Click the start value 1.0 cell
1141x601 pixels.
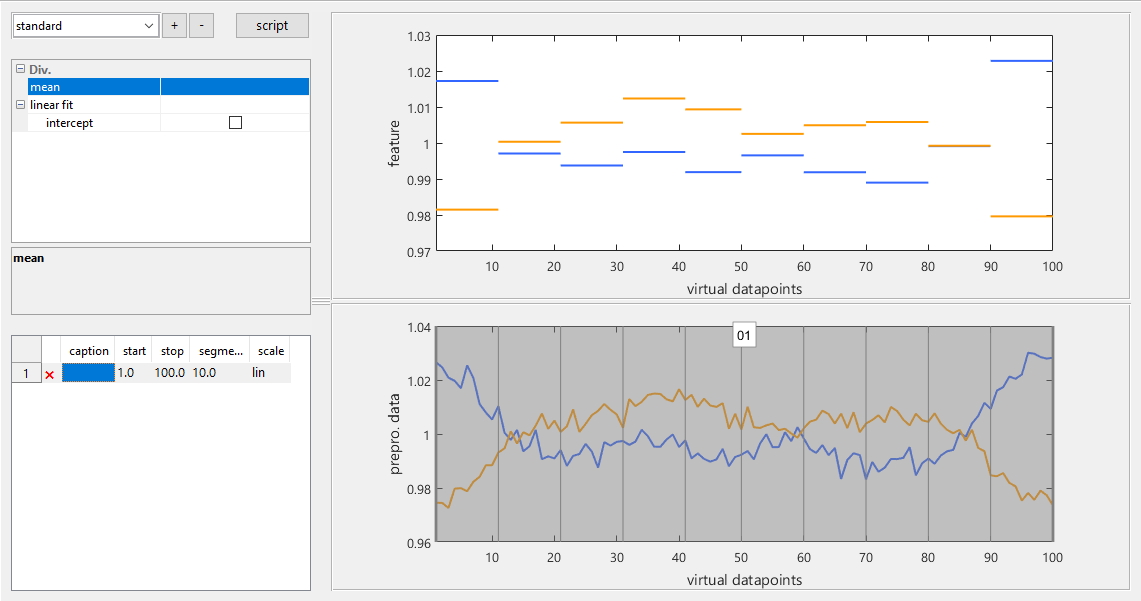pyautogui.click(x=134, y=373)
